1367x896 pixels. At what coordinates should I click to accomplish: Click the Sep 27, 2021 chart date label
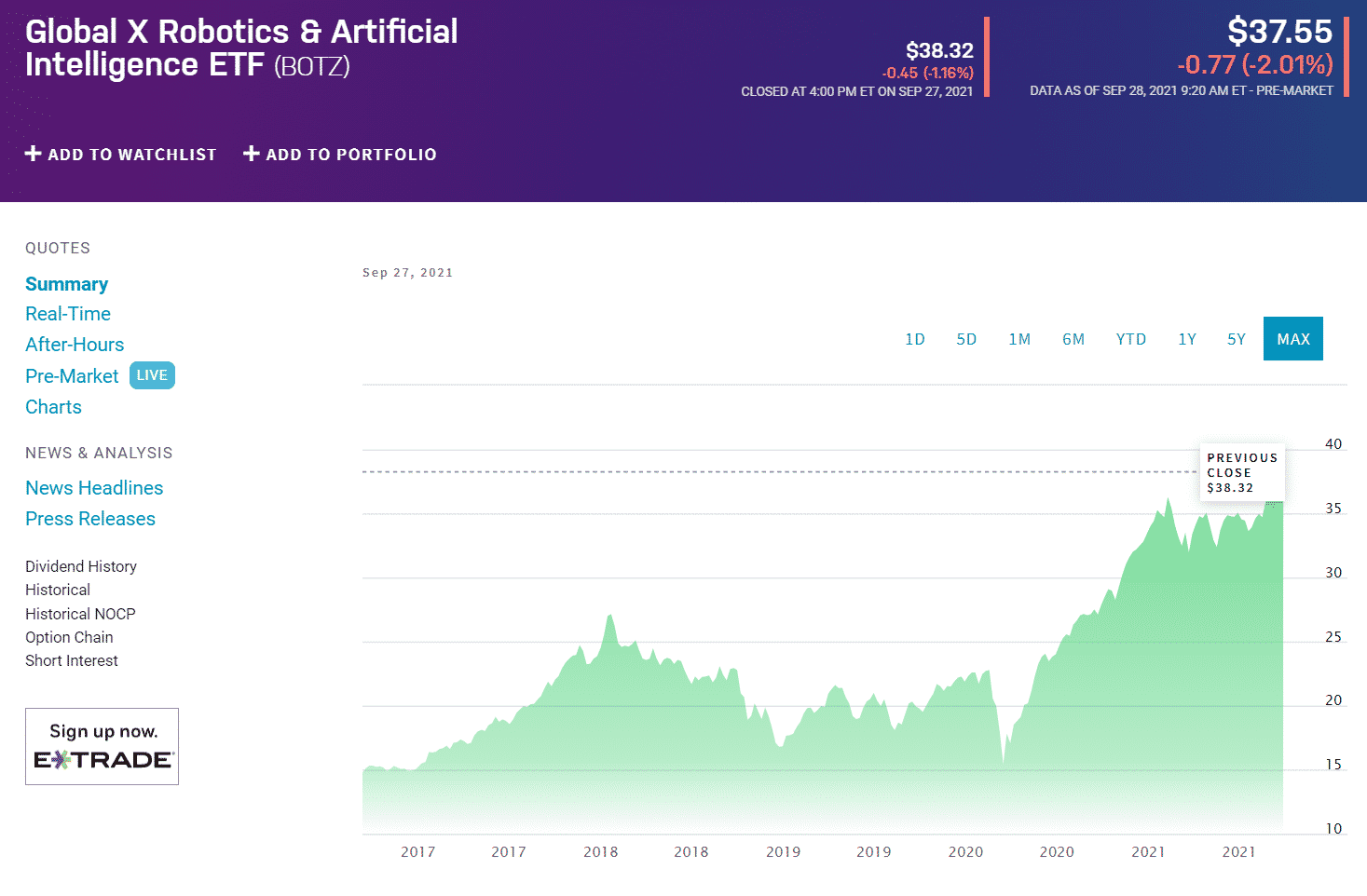pos(407,273)
